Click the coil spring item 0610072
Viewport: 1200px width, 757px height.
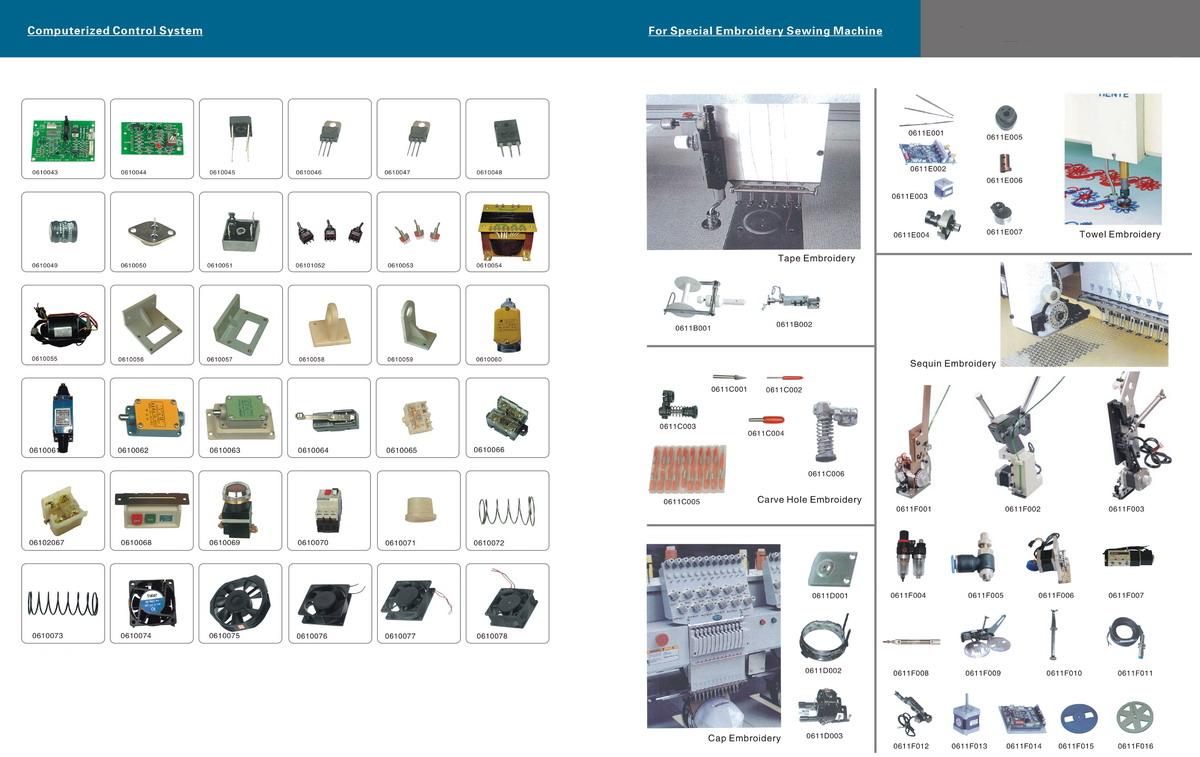(x=507, y=511)
